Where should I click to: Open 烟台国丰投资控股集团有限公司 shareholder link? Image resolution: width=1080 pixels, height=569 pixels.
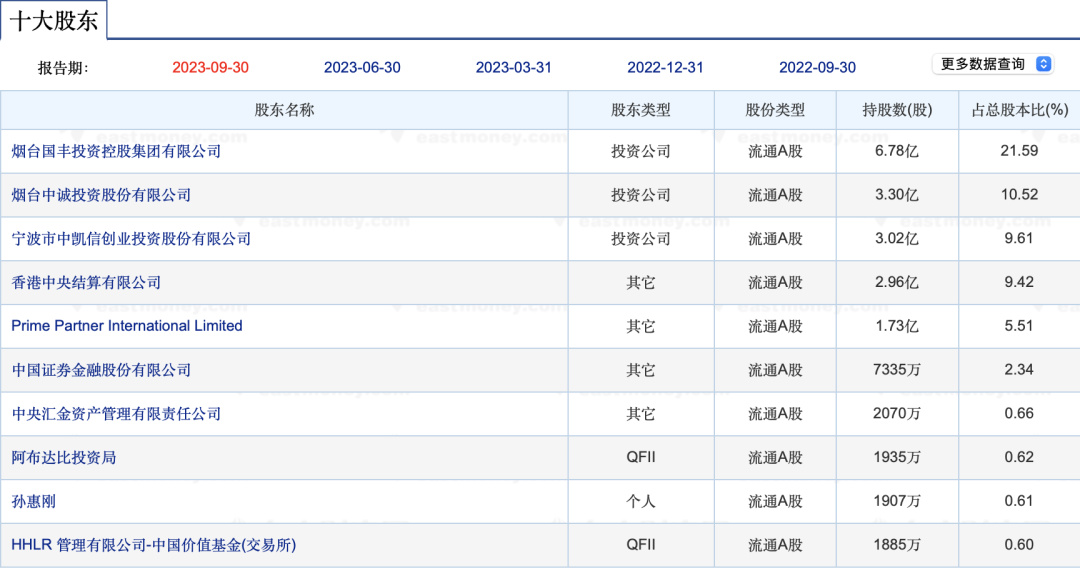tap(116, 151)
